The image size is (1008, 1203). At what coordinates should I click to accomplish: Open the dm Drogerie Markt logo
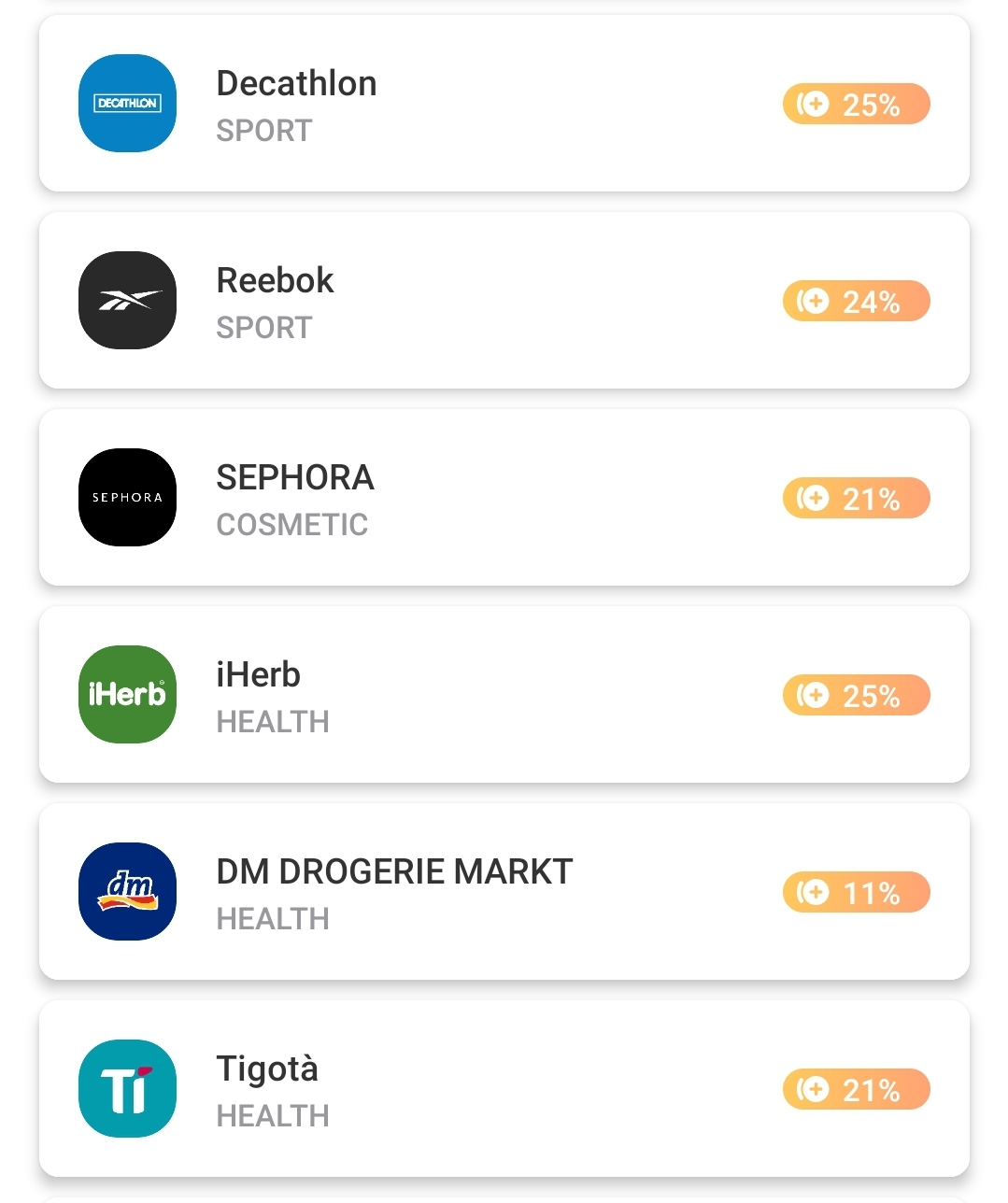pyautogui.click(x=127, y=892)
